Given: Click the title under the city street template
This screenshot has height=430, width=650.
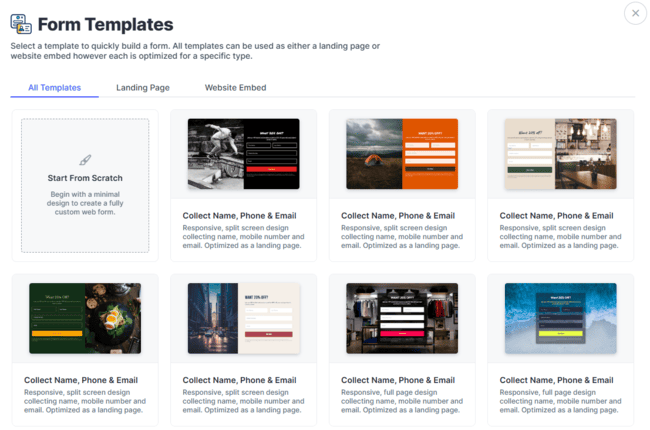Looking at the screenshot, I should tap(239, 380).
